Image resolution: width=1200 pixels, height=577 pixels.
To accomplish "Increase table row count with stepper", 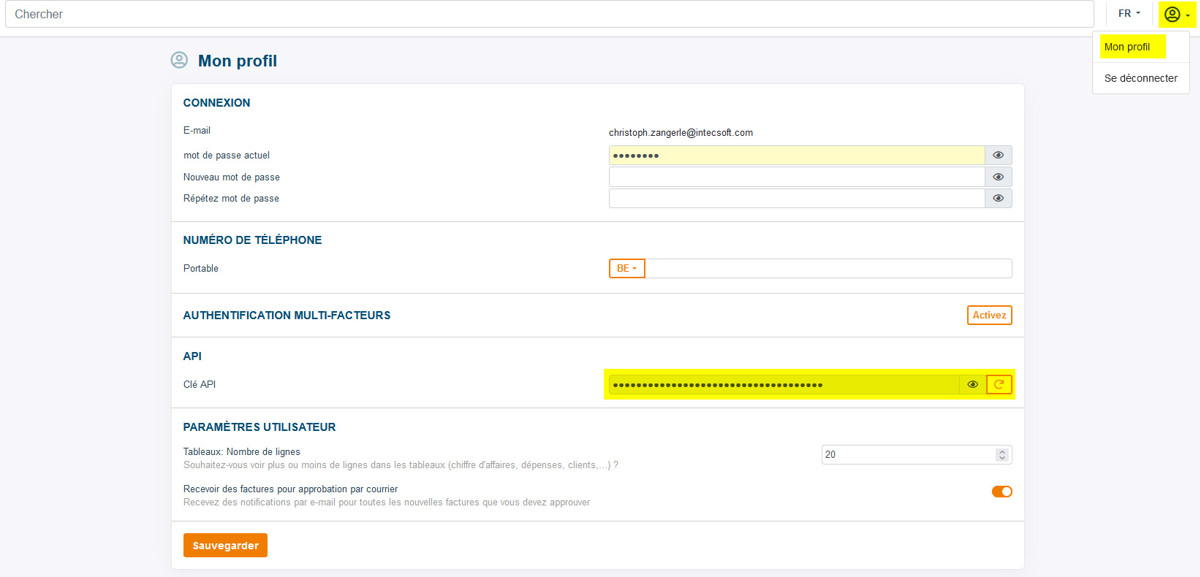I will point(1002,451).
